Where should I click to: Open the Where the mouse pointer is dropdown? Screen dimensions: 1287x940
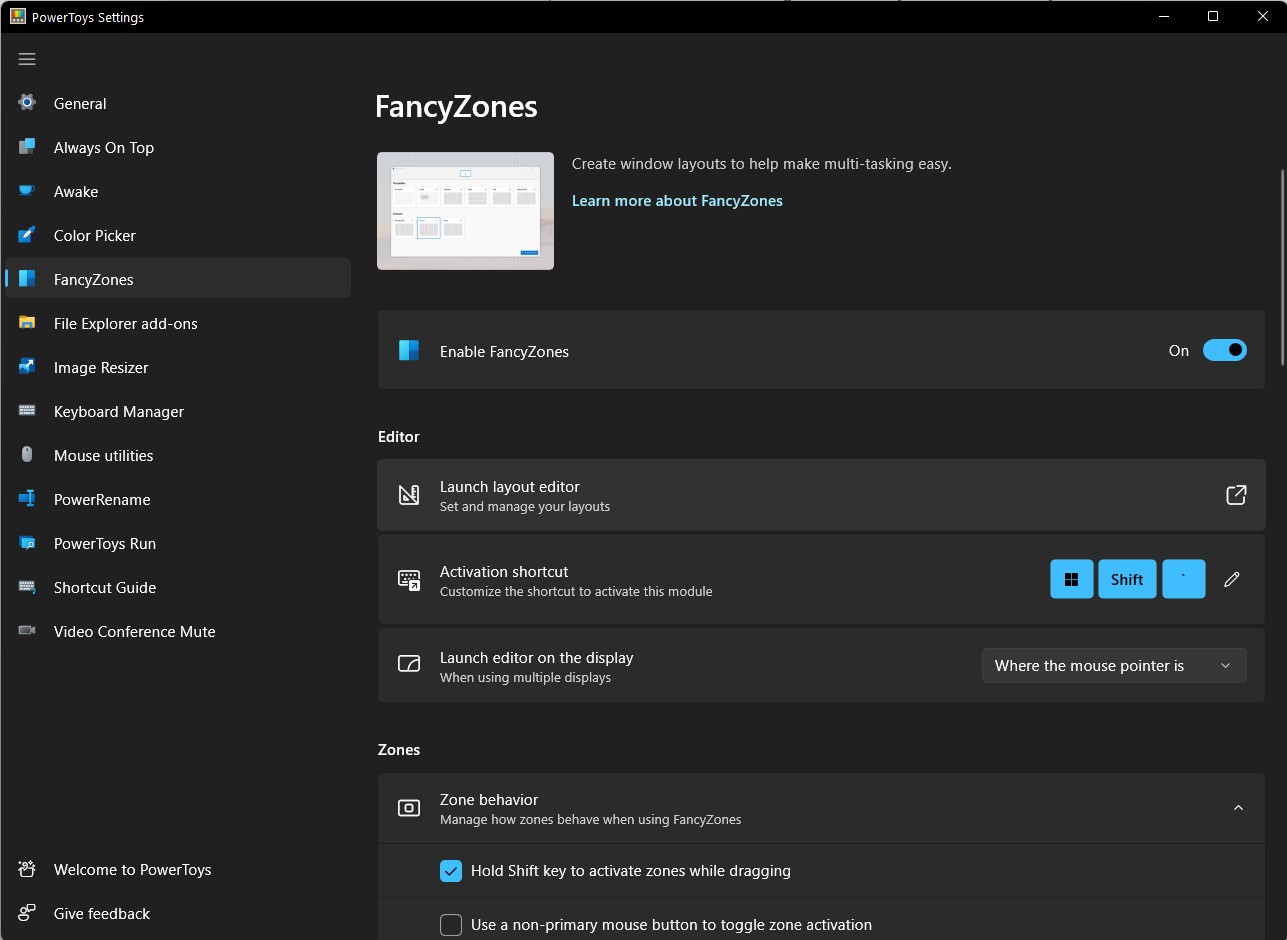[1114, 665]
